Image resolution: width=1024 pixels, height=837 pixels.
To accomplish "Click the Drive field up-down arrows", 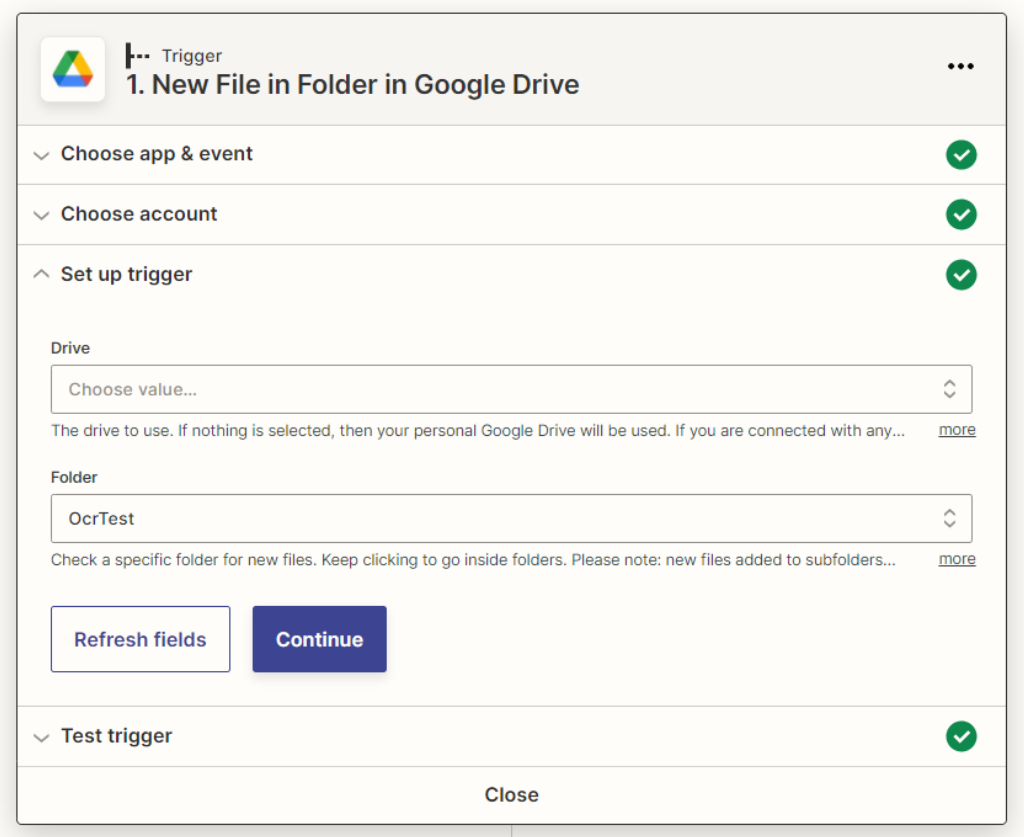I will click(949, 389).
